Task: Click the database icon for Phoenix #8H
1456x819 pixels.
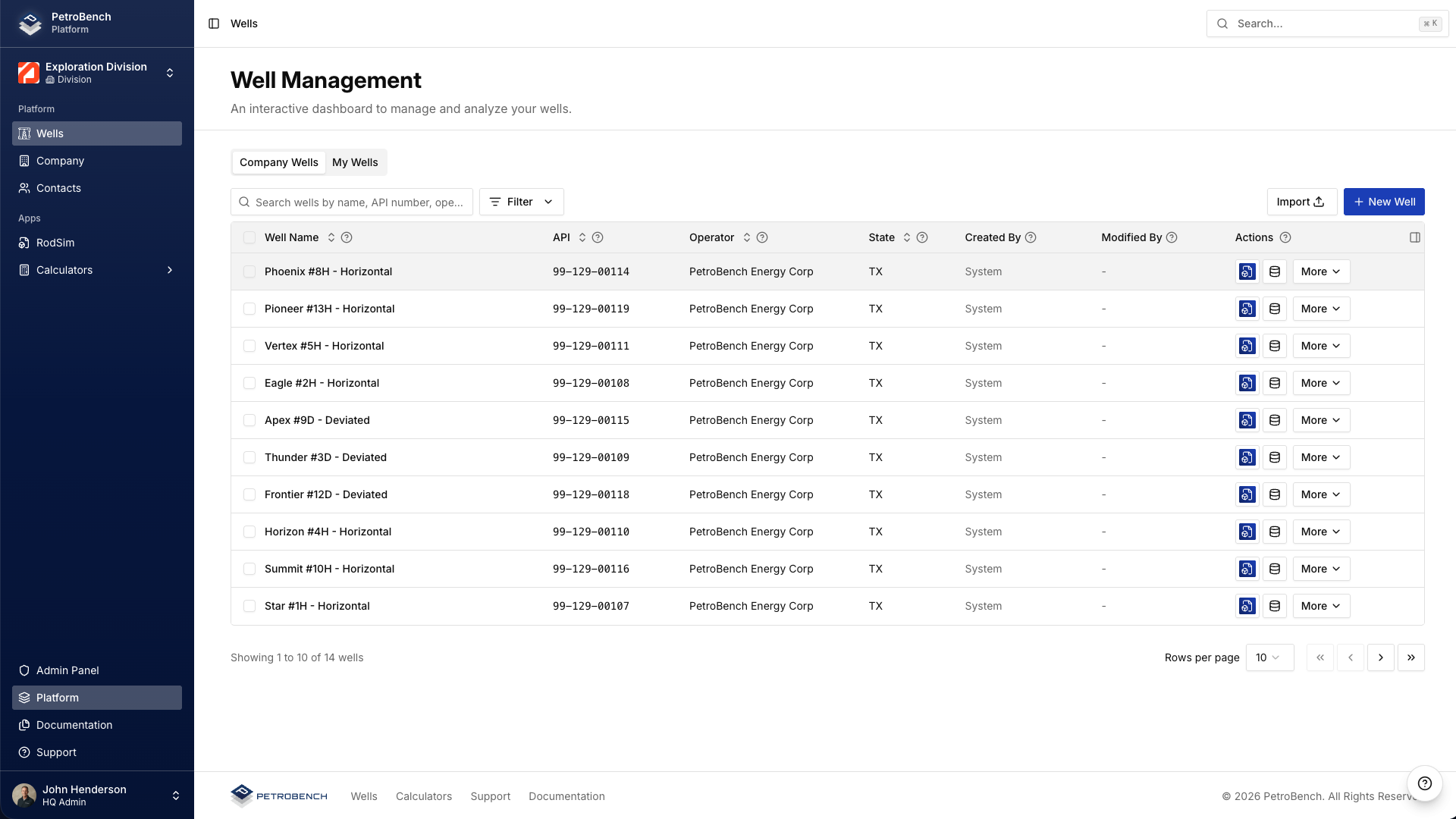Action: click(1275, 271)
